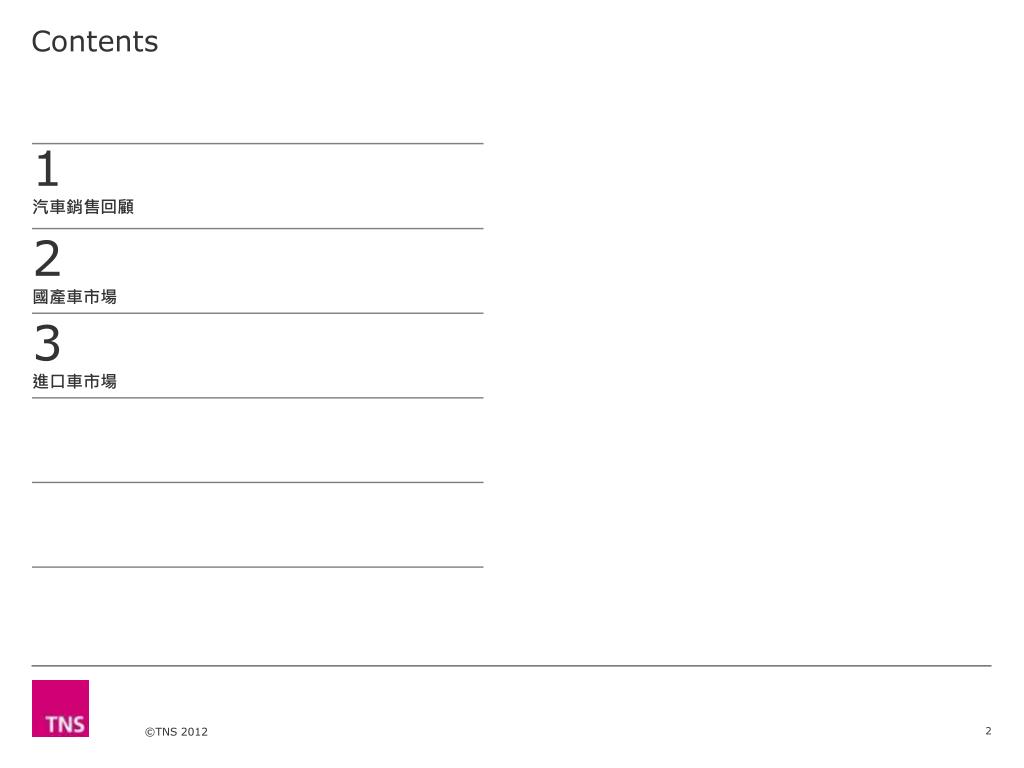Open the 國產車市場 section heading
Viewport: 1024px width, 768px height.
74,296
